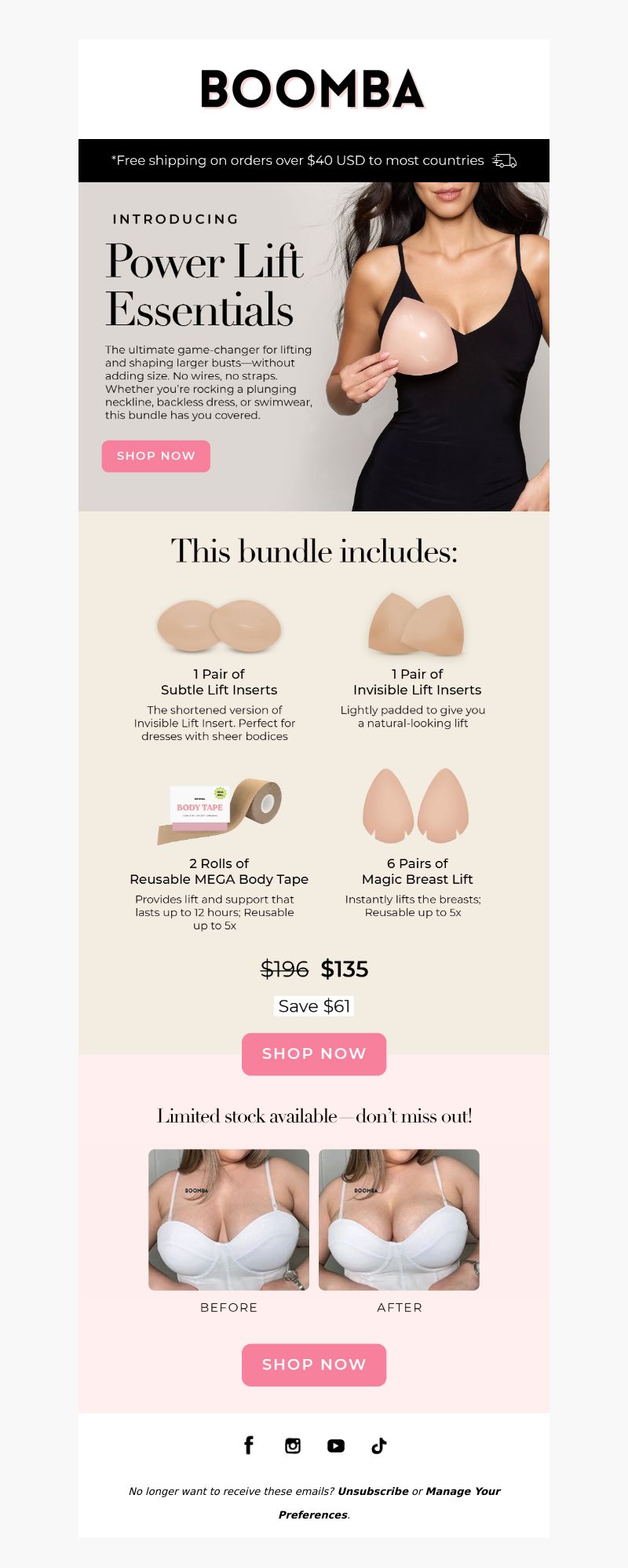The width and height of the screenshot is (628, 1568).
Task: Open the Instagram social icon
Action: click(x=293, y=1445)
